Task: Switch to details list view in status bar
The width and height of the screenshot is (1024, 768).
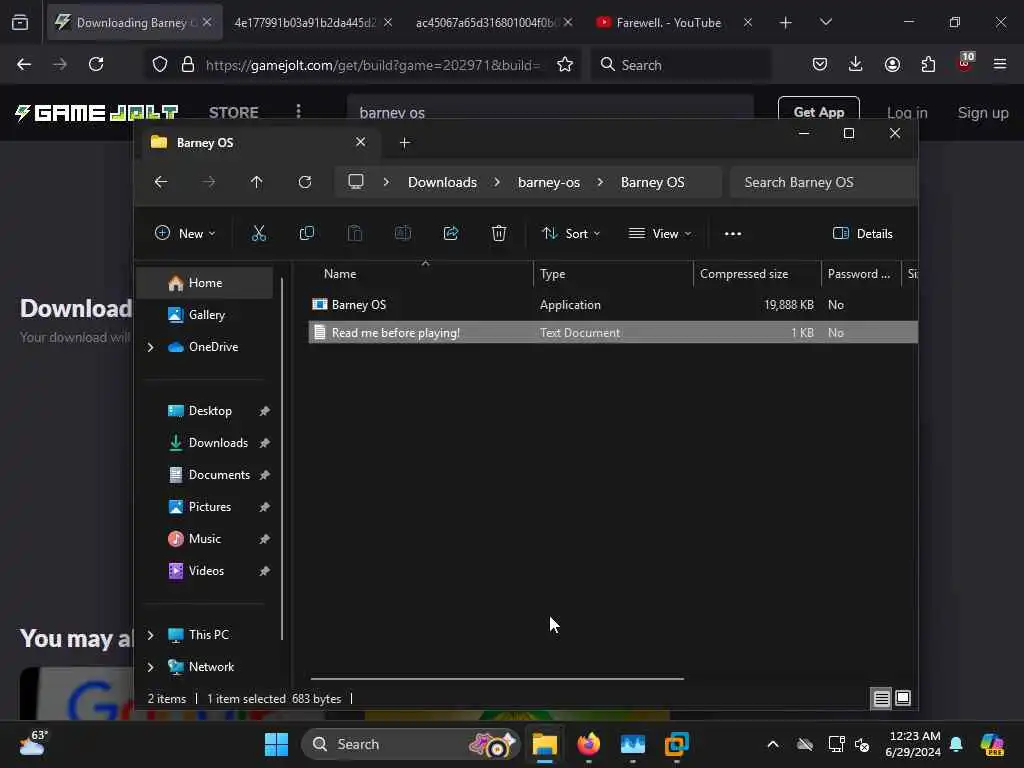Action: (x=881, y=699)
